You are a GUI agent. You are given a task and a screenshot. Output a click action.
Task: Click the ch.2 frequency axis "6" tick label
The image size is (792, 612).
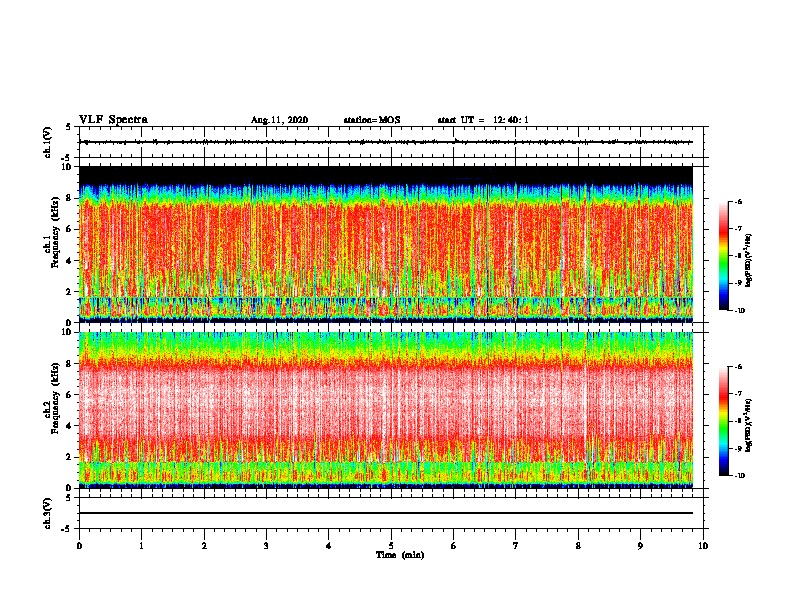click(x=69, y=395)
